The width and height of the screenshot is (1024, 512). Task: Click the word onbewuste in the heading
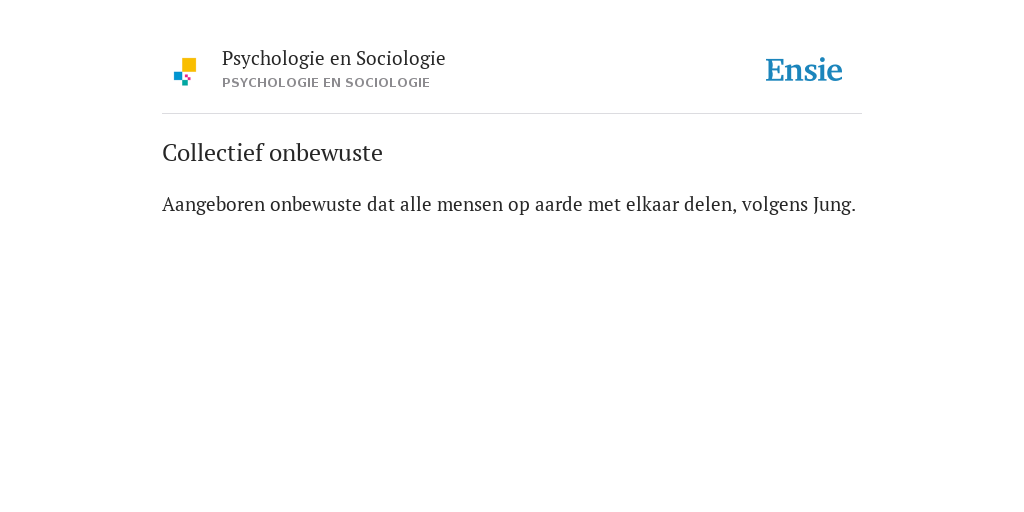326,153
